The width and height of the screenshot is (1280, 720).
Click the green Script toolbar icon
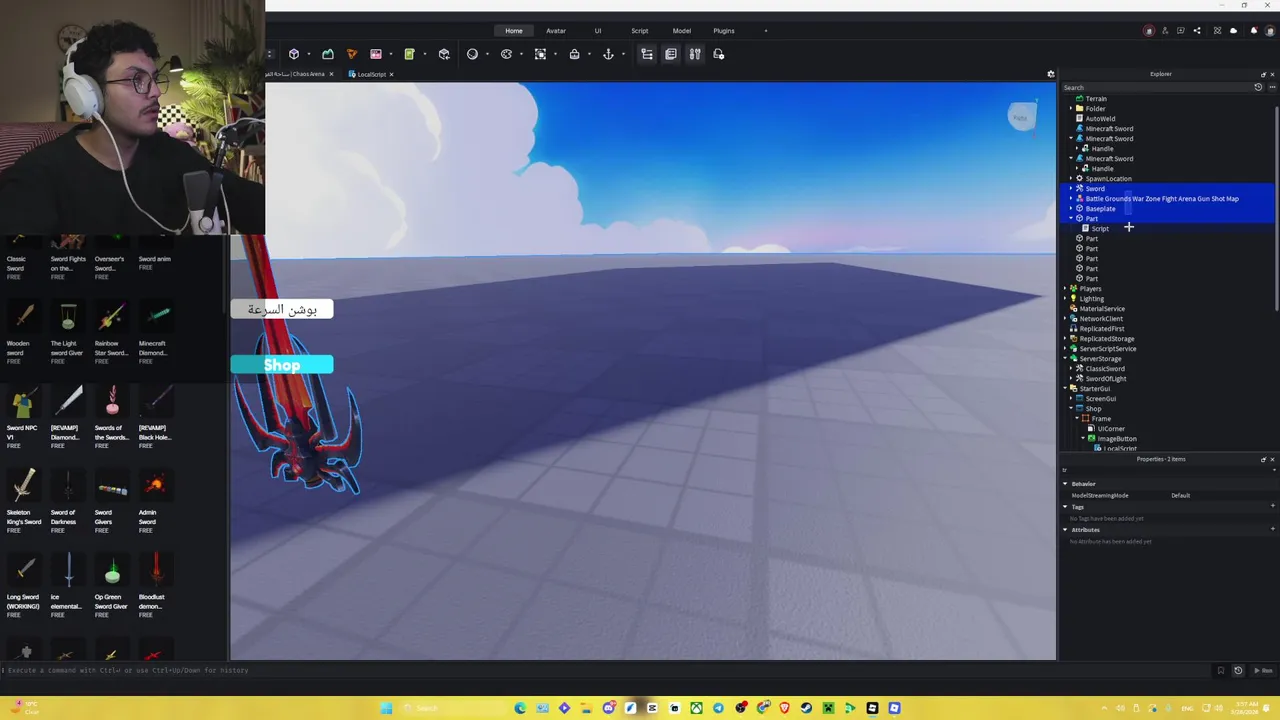(x=409, y=54)
